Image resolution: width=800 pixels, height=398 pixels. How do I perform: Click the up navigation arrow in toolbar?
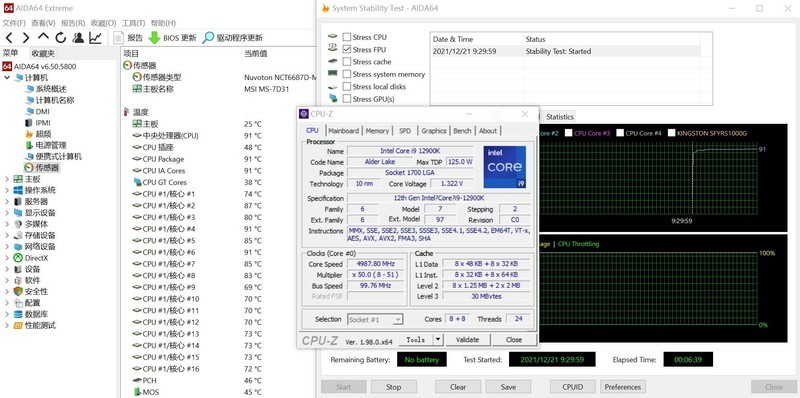43,37
